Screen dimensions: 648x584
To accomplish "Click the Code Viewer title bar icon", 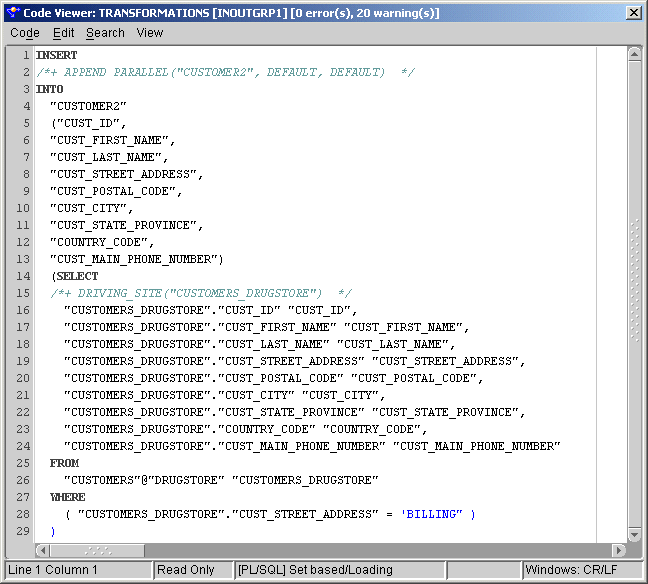I will [13, 13].
